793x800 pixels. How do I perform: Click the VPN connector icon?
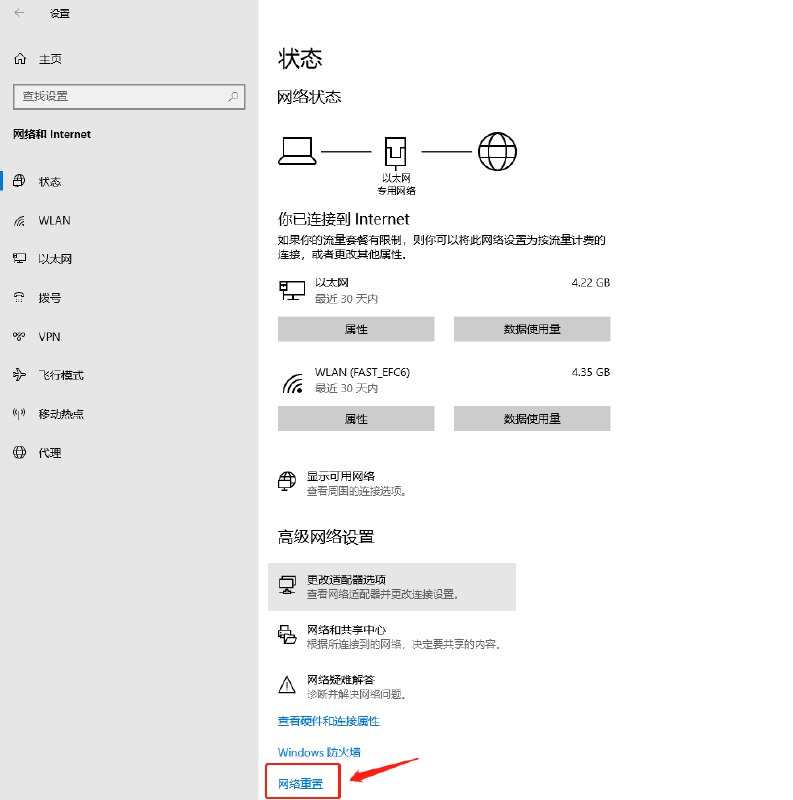coord(19,336)
